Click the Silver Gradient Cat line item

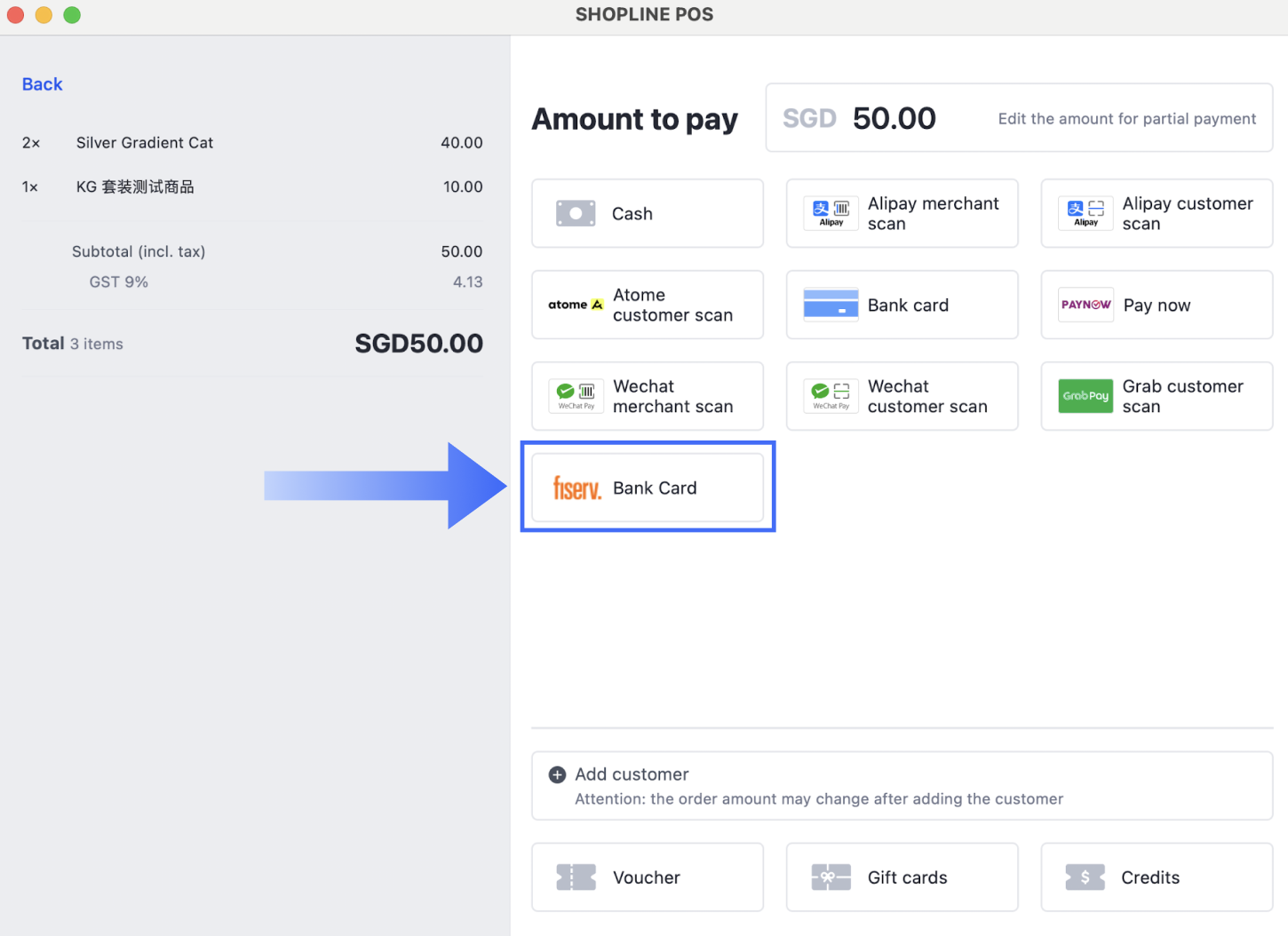(x=144, y=142)
